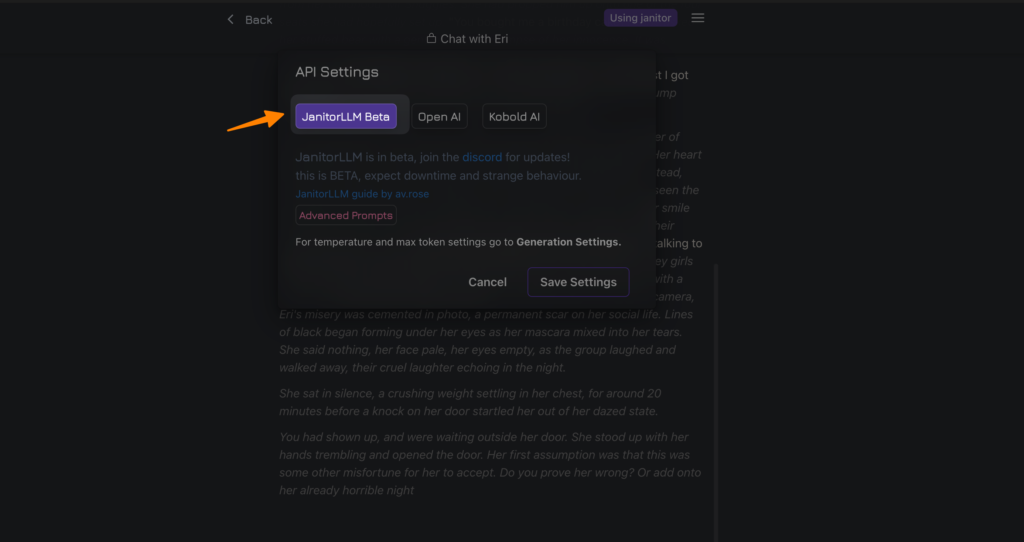Click the orange arrow pointing at JanitorLLM
This screenshot has height=542, width=1024.
coord(255,120)
